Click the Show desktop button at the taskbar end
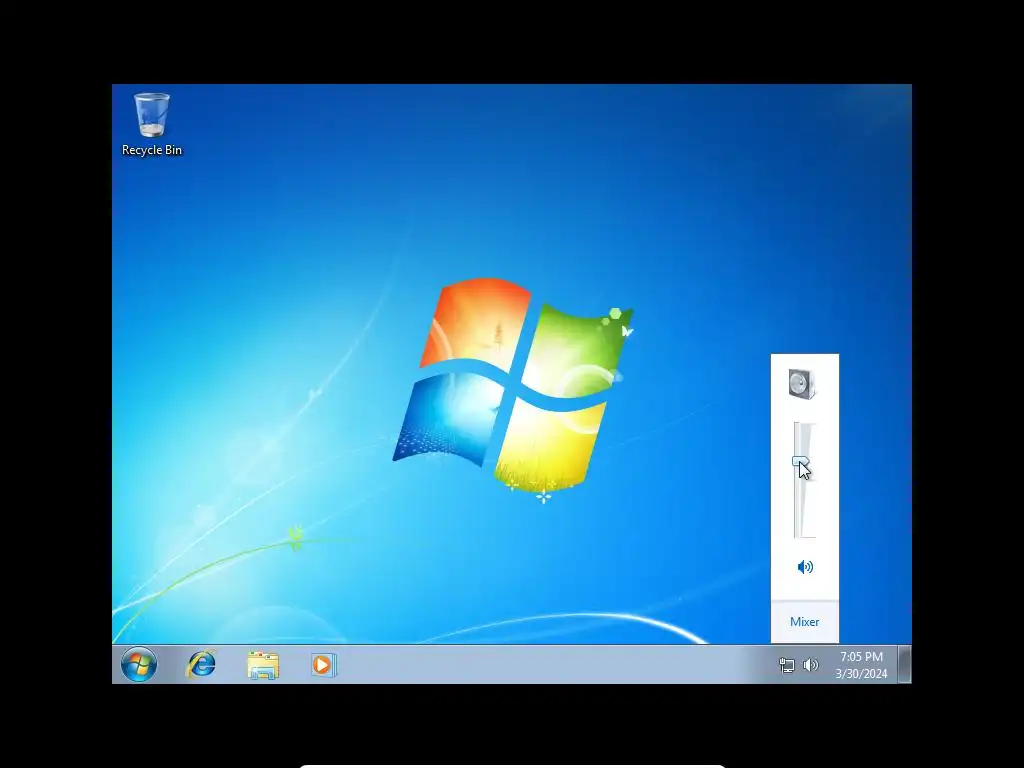Screen dimensions: 1024x768 pos(904,665)
